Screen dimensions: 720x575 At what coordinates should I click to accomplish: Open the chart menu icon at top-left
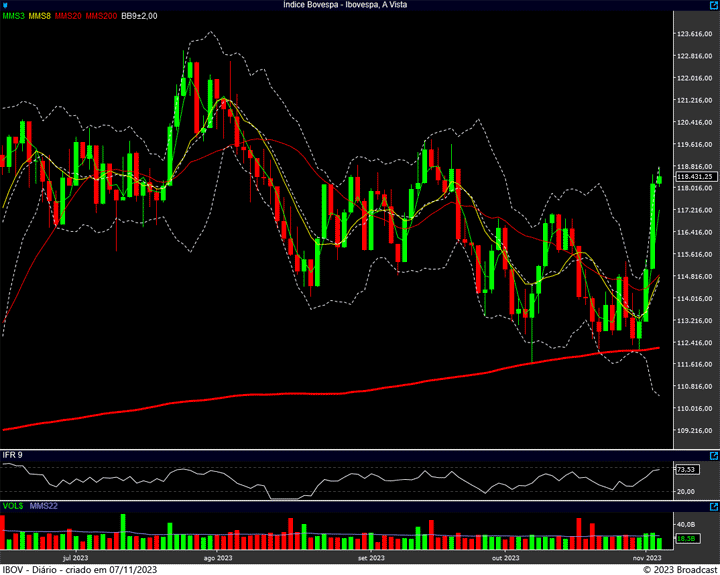click(x=5, y=5)
